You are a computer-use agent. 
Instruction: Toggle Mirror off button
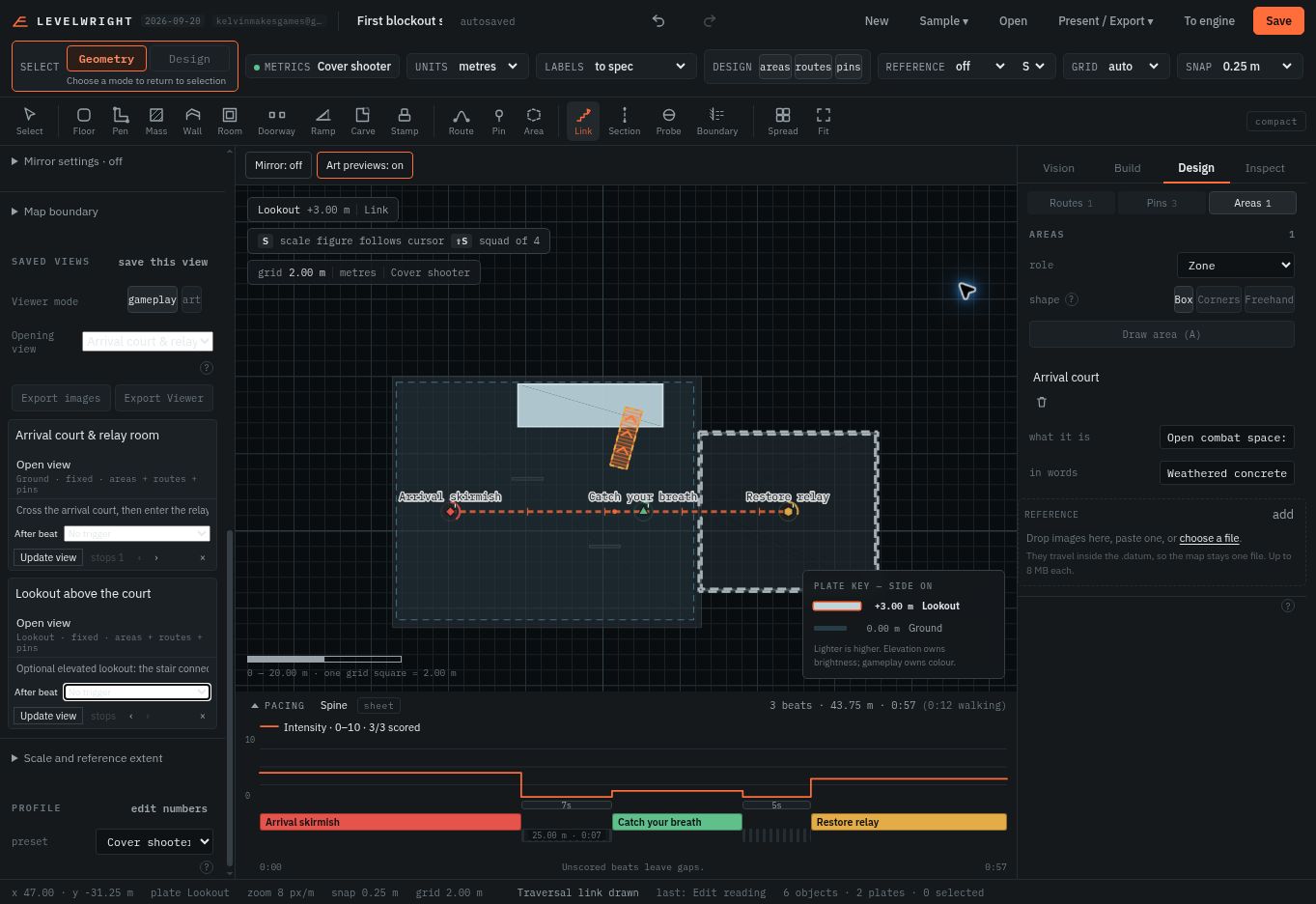point(278,165)
